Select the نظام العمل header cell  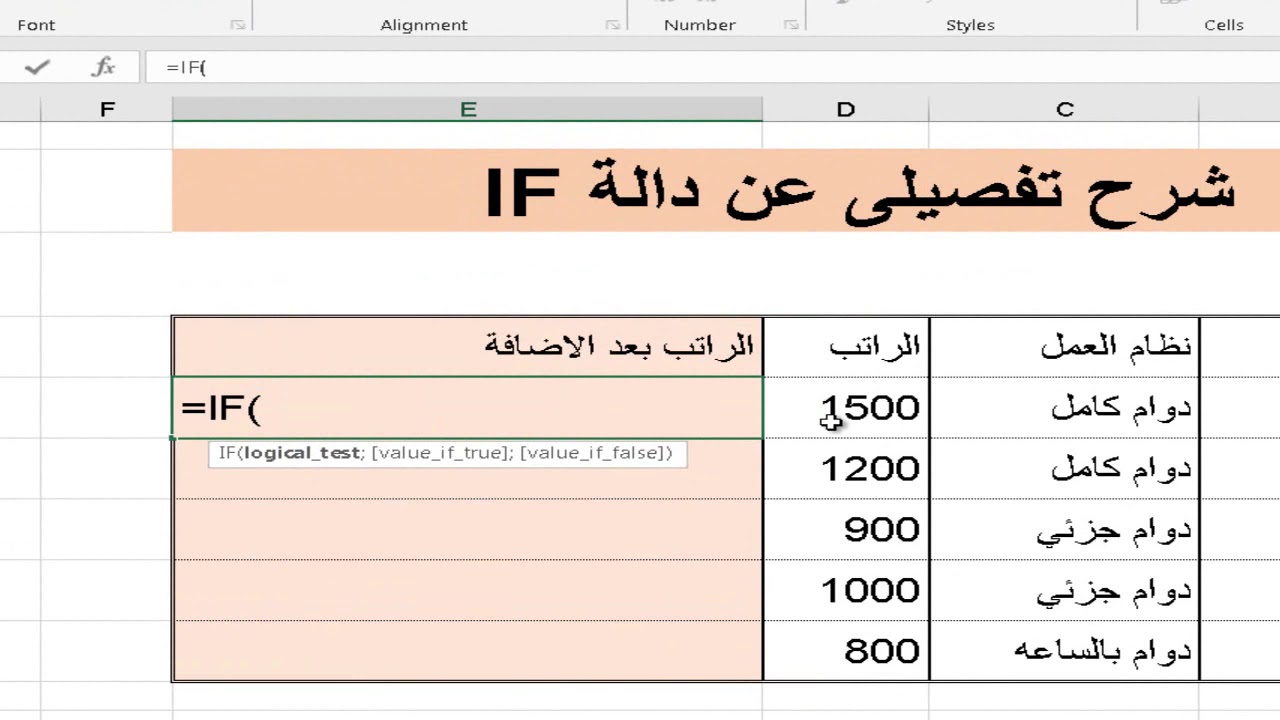click(1064, 347)
